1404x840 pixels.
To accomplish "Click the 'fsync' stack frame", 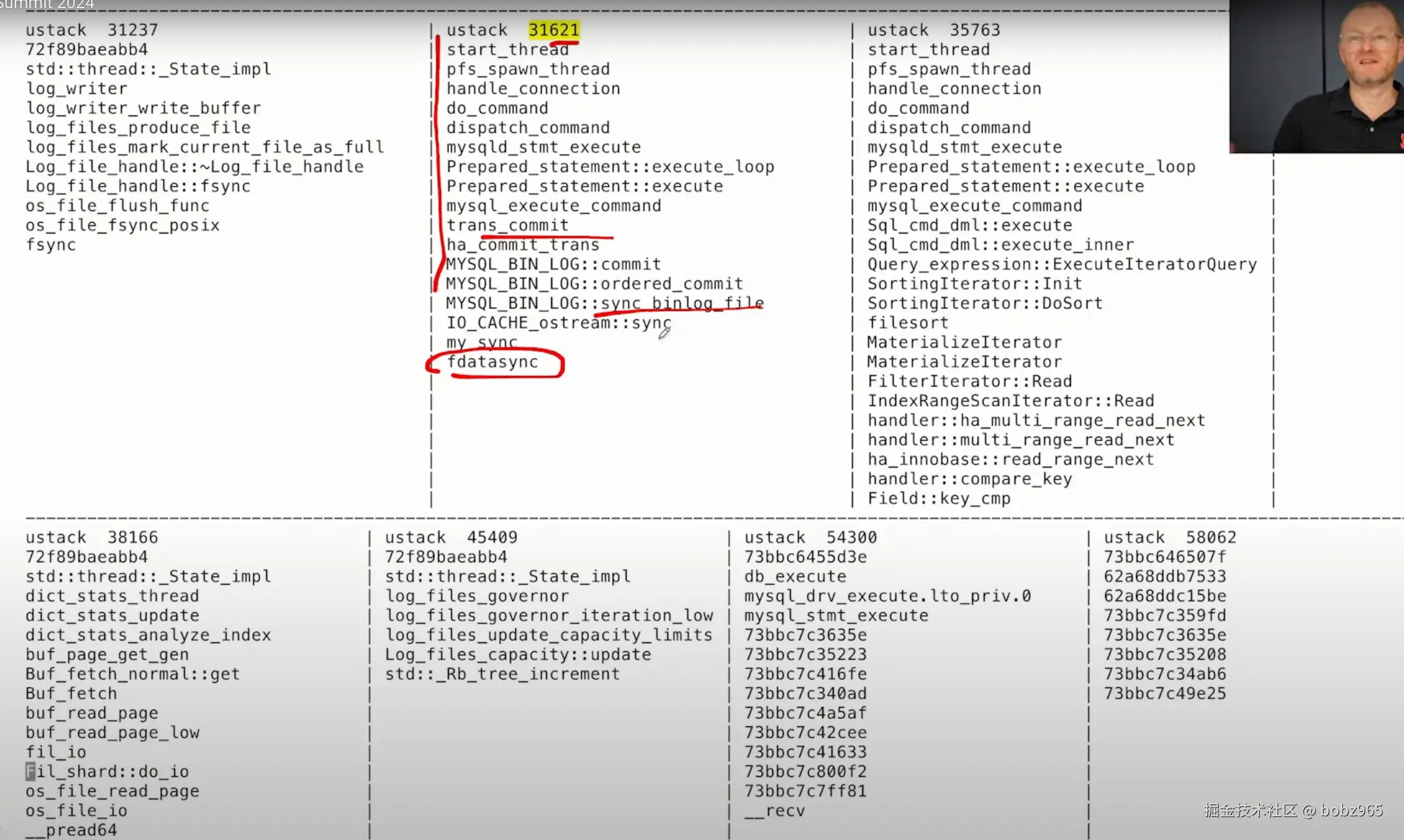I will pos(51,245).
